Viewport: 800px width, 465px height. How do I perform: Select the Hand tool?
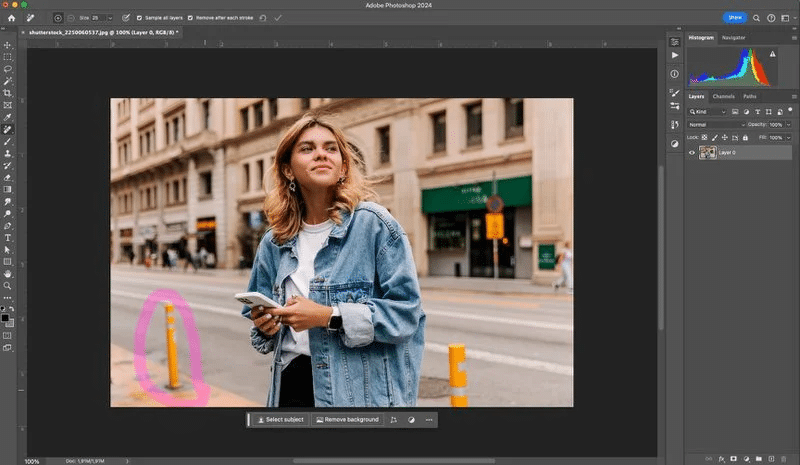coord(8,273)
